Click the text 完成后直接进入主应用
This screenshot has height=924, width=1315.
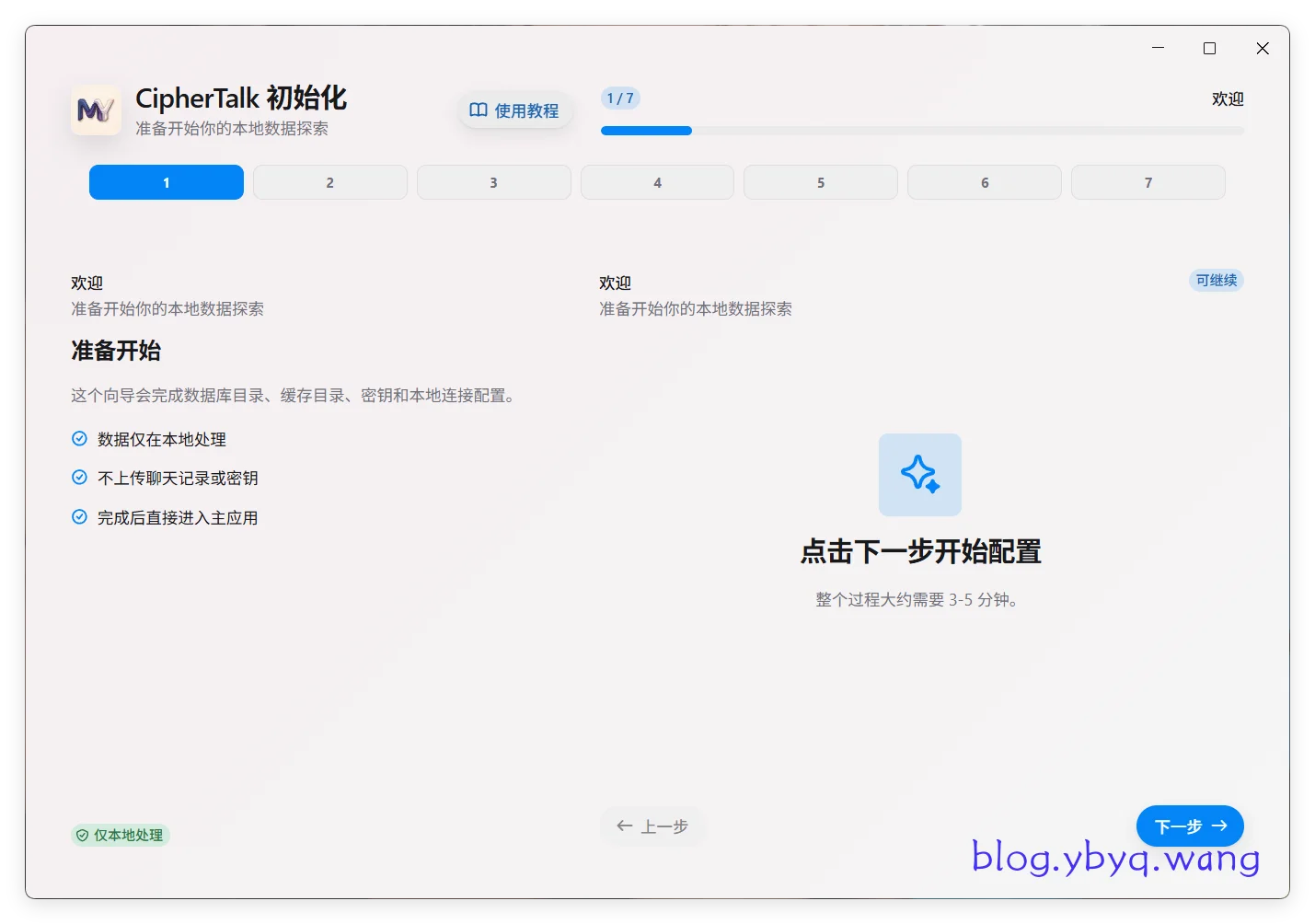(x=178, y=518)
